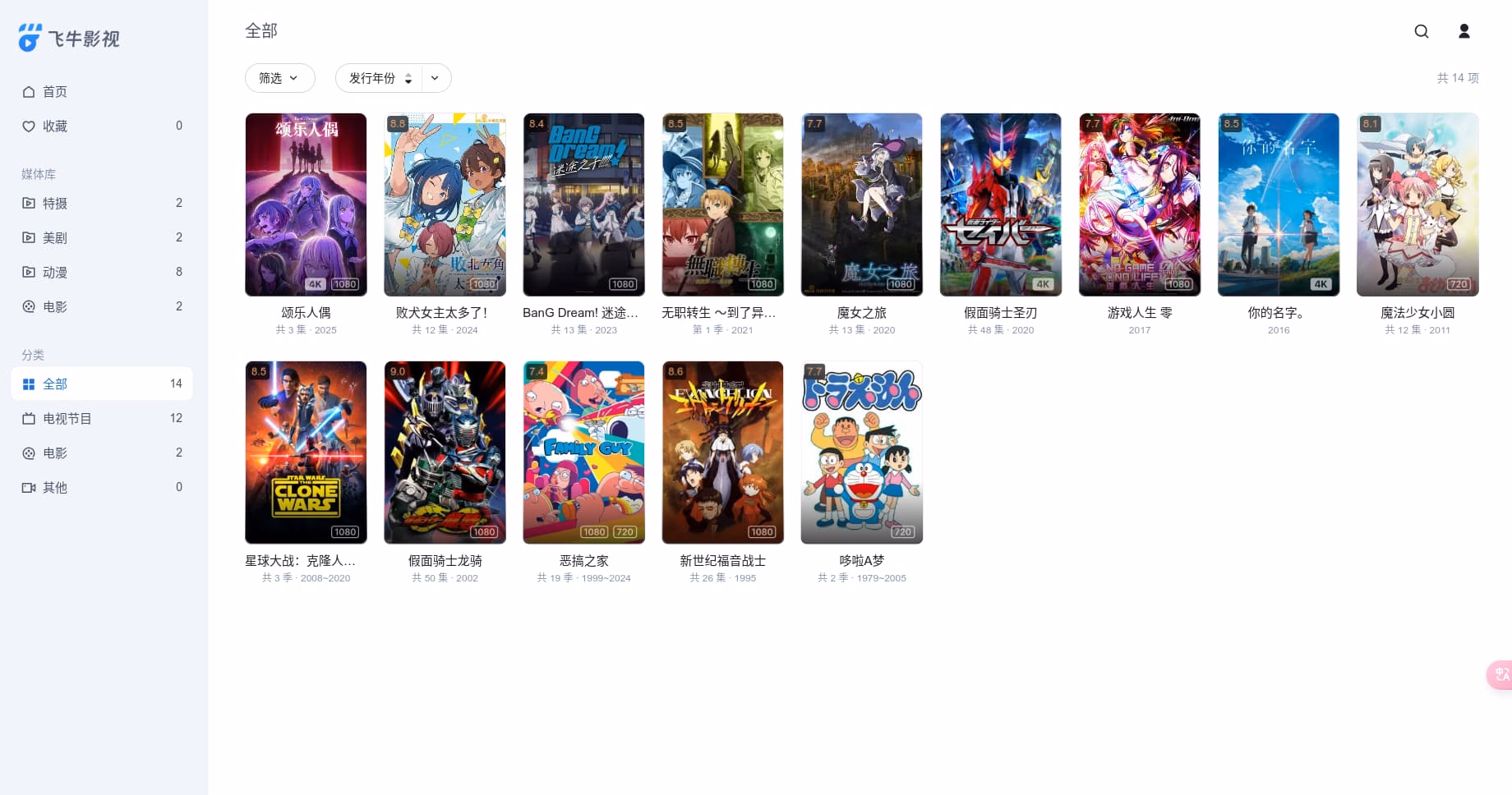Click the 飞牛影视 logo icon
The width and height of the screenshot is (1512, 795).
[x=30, y=38]
